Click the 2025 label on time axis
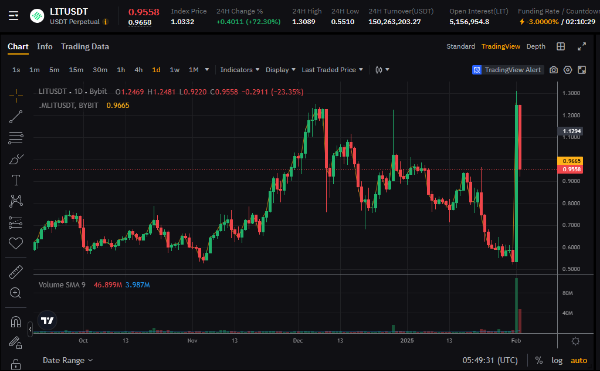The width and height of the screenshot is (600, 371). 407,340
